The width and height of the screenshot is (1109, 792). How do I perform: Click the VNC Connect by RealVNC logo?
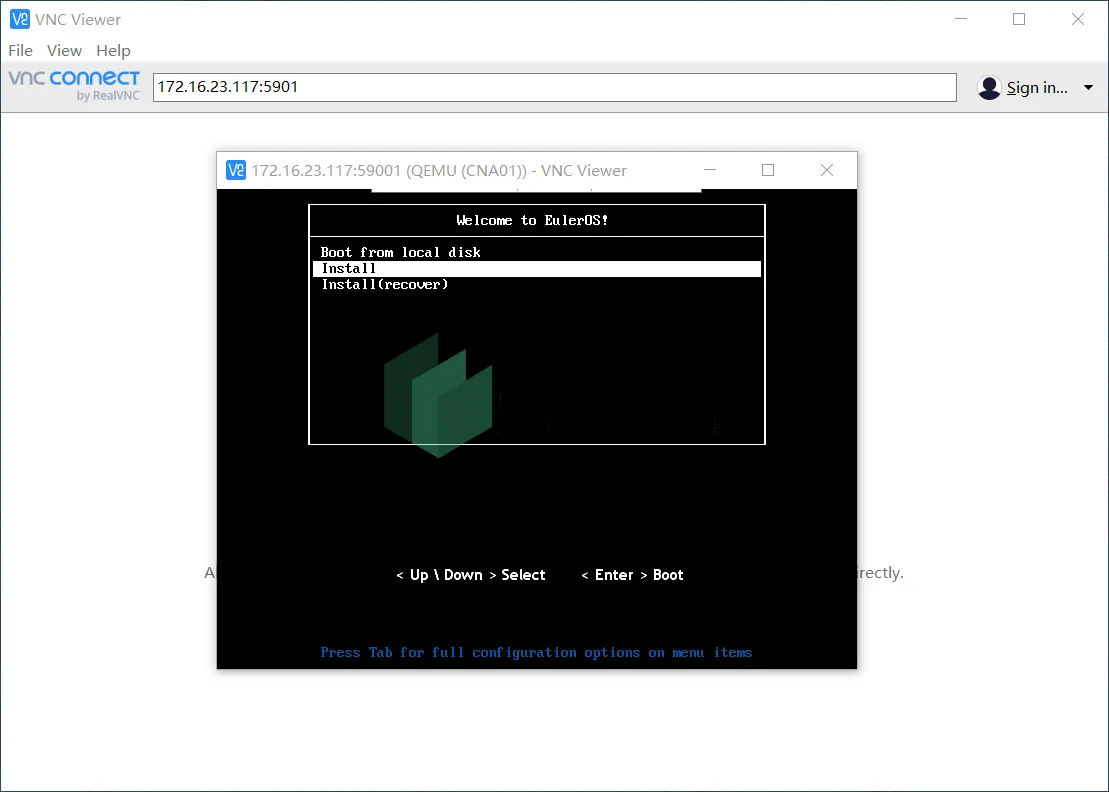tap(74, 86)
